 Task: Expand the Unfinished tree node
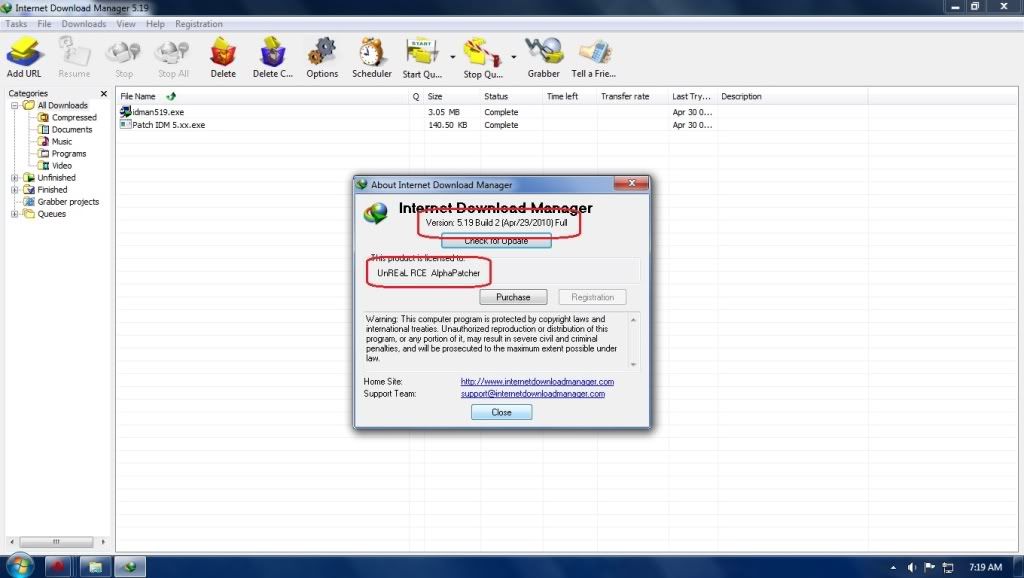coord(14,178)
